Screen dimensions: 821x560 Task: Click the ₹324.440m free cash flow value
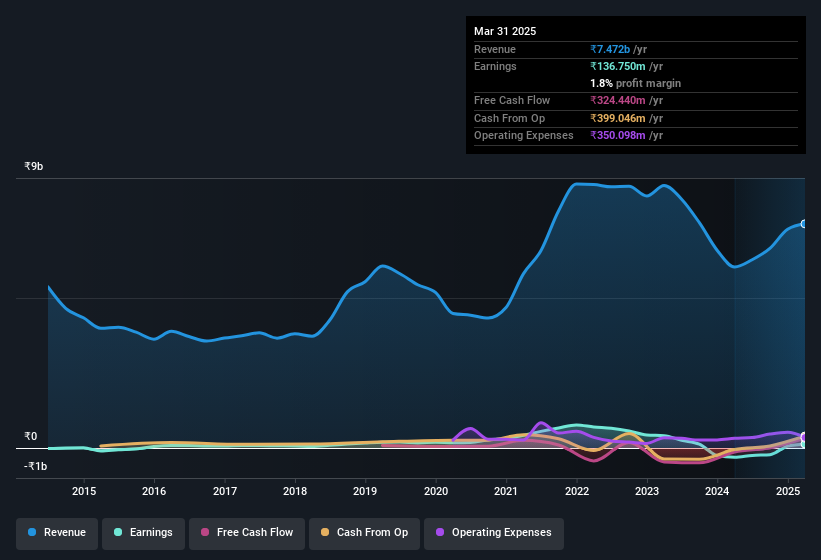[x=618, y=100]
